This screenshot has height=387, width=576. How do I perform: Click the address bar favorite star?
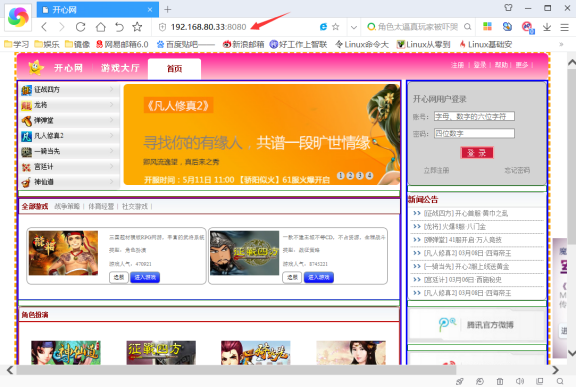tap(335, 27)
